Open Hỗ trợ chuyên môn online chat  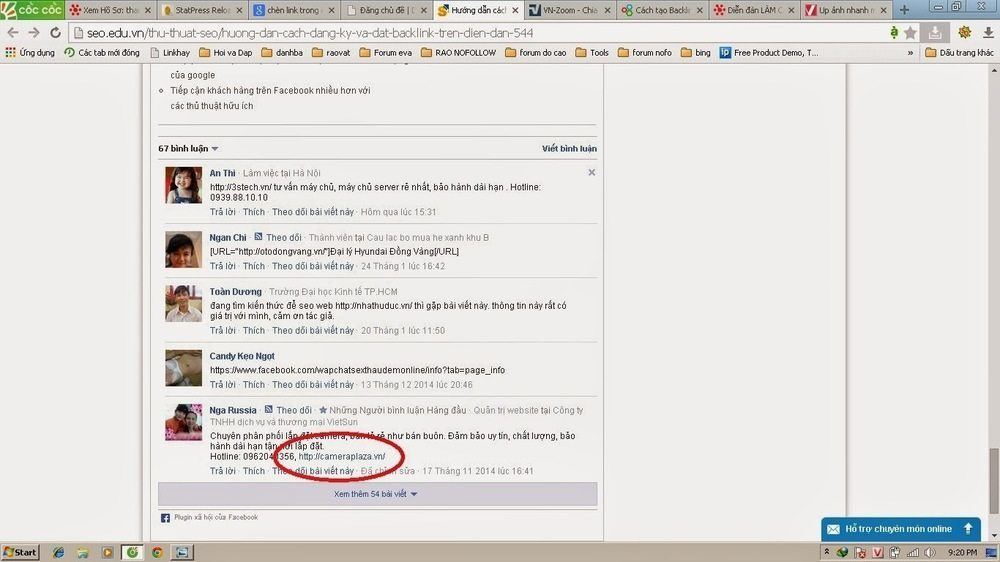pos(901,529)
